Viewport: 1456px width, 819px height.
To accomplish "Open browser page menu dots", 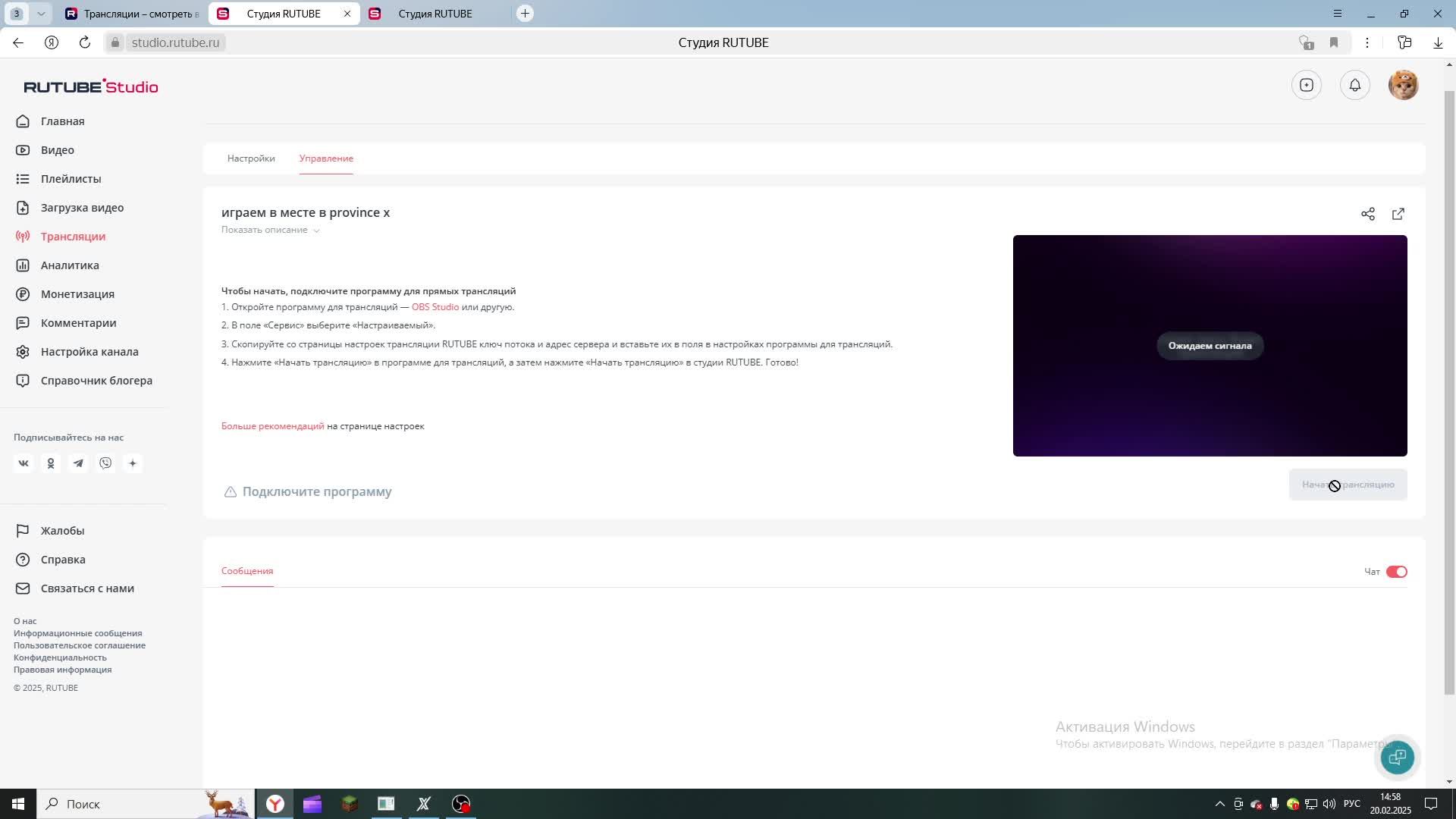I will coord(1367,42).
